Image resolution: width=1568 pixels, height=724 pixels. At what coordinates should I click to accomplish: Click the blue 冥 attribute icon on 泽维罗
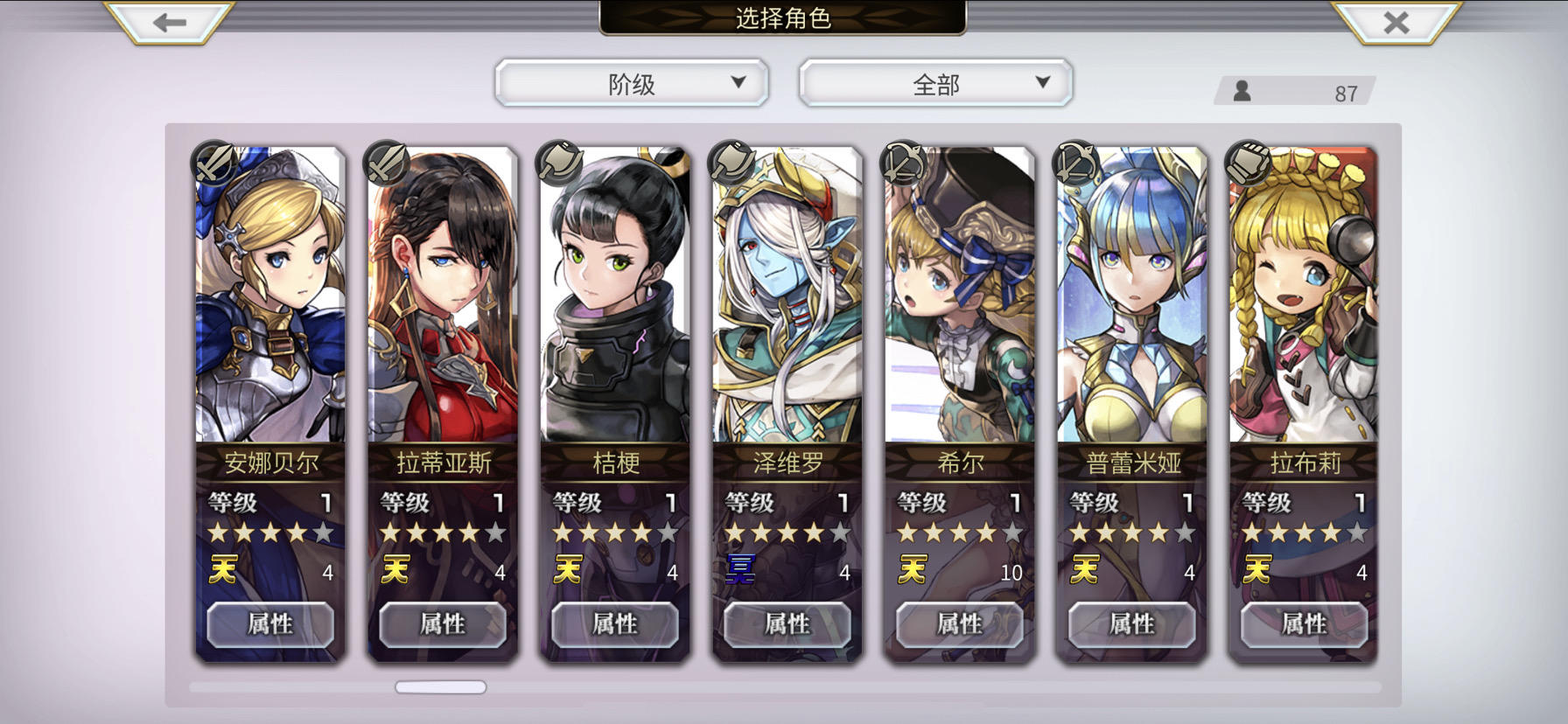point(740,570)
